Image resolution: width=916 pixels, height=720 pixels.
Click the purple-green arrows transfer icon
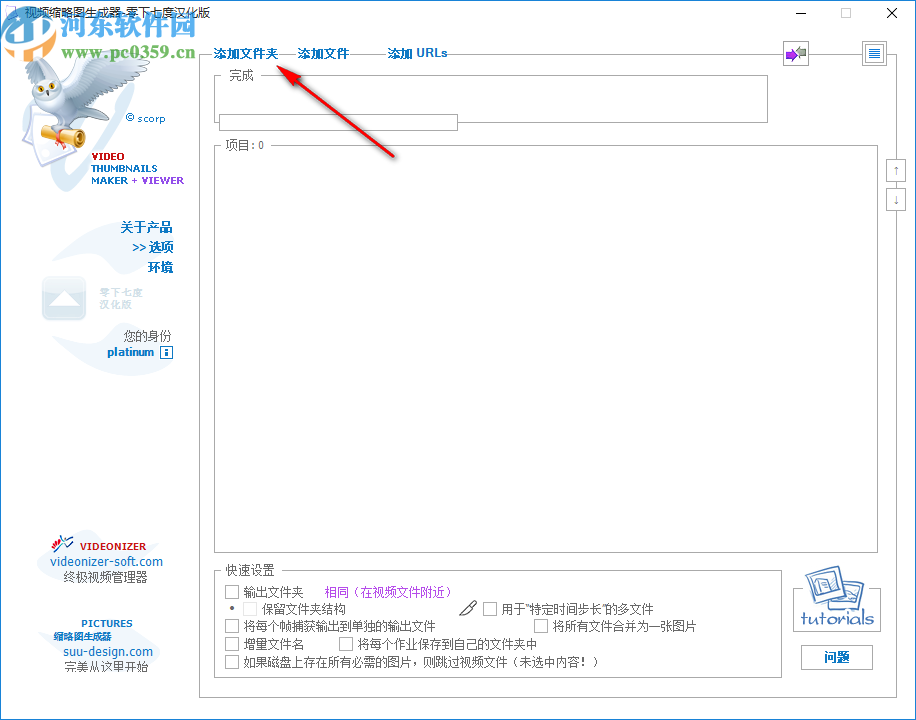tap(795, 53)
